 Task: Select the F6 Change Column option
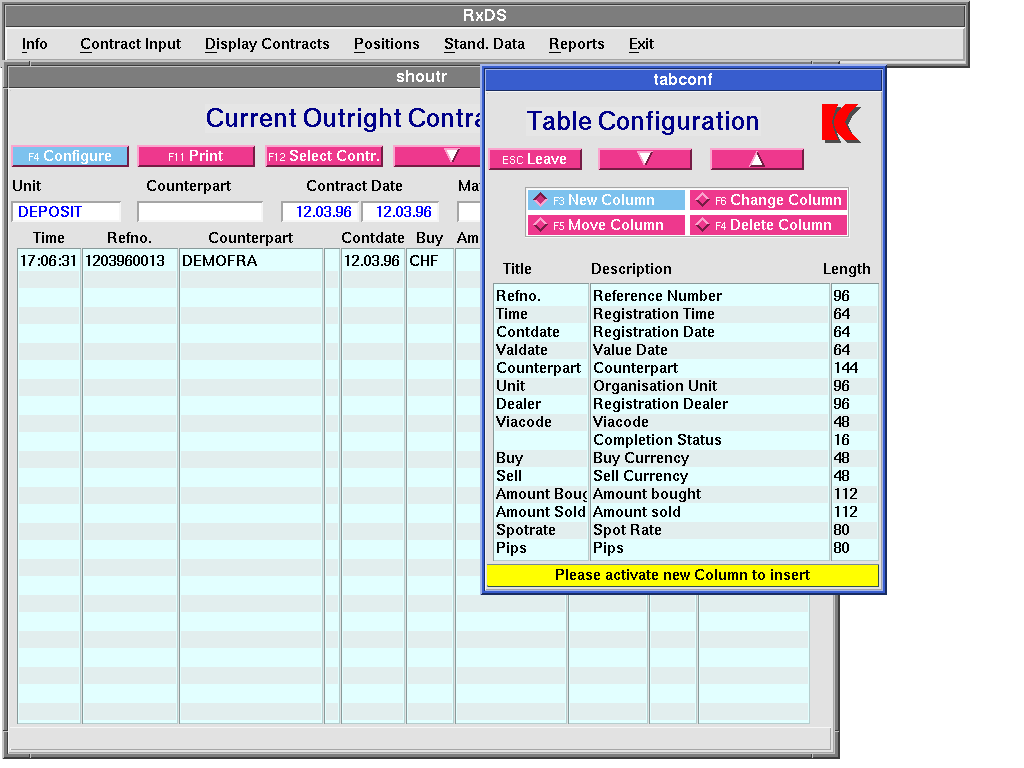click(769, 200)
